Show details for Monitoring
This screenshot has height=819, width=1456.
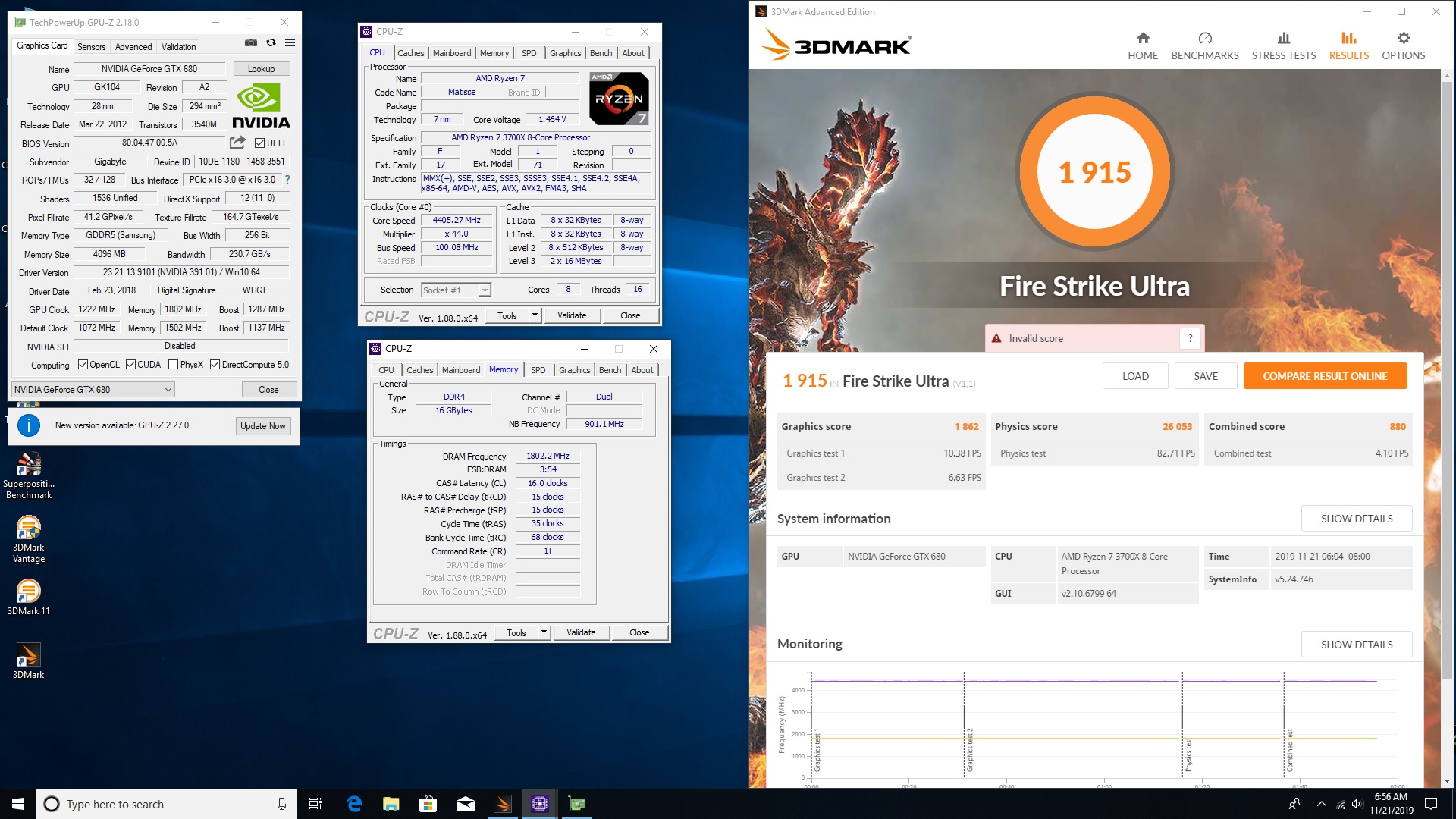pyautogui.click(x=1357, y=645)
